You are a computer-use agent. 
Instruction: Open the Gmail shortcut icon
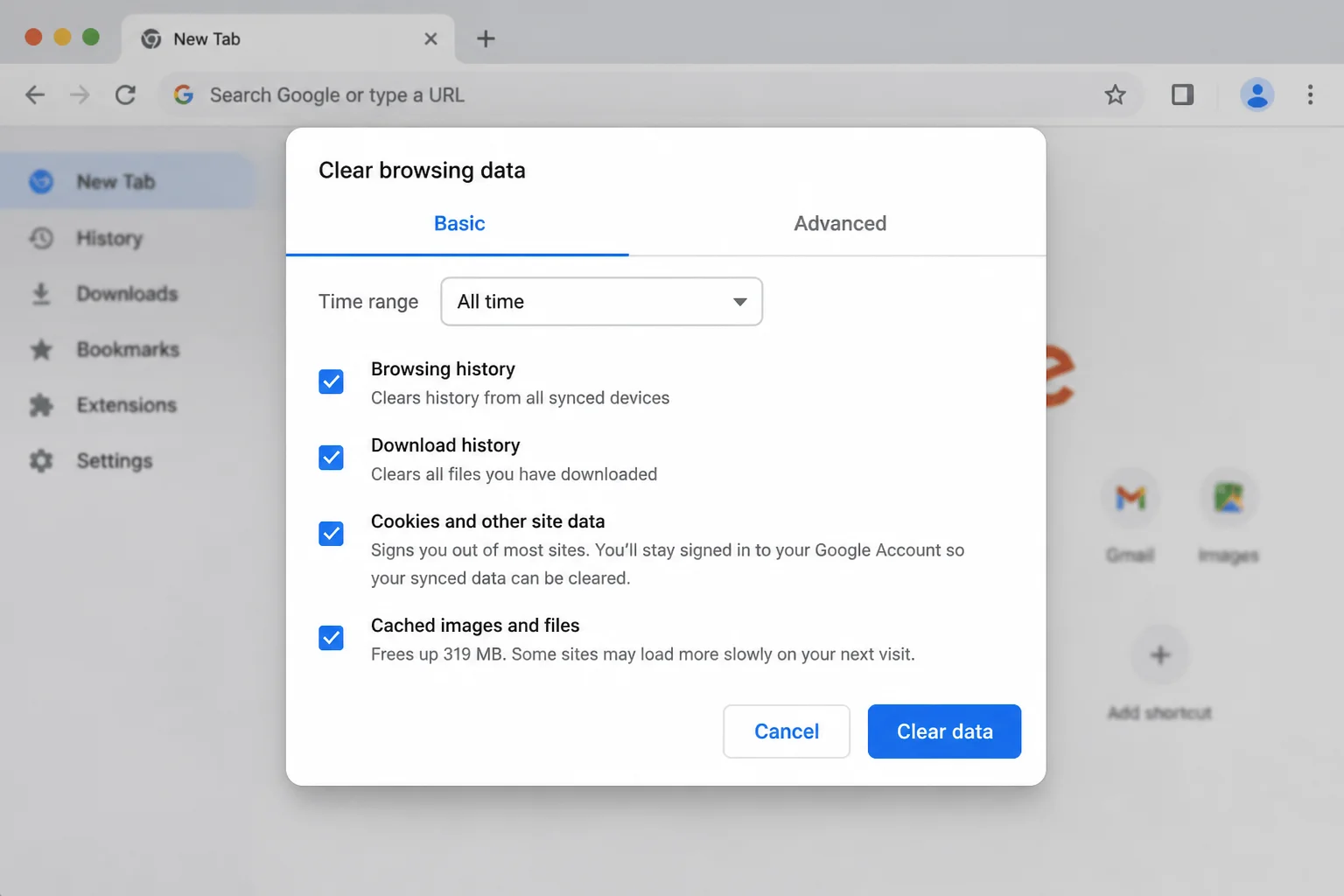(1130, 498)
